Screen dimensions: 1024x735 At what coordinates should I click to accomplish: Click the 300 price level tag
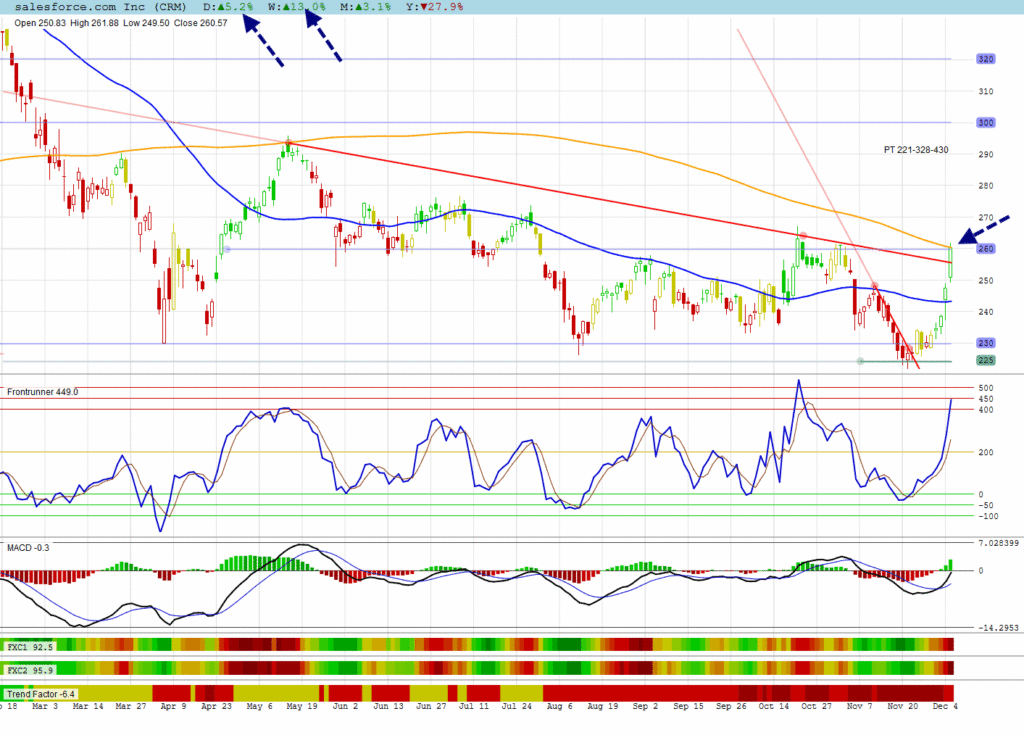[x=986, y=123]
